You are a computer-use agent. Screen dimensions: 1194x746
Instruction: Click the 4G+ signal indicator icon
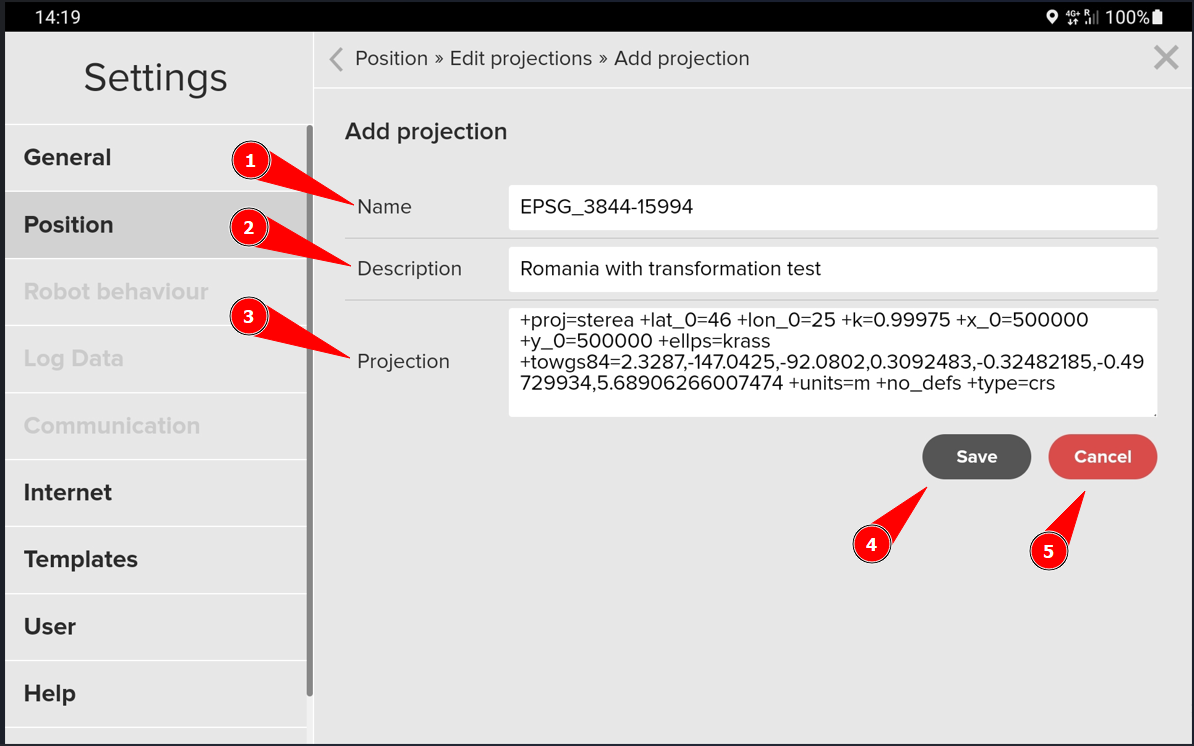(x=1073, y=17)
